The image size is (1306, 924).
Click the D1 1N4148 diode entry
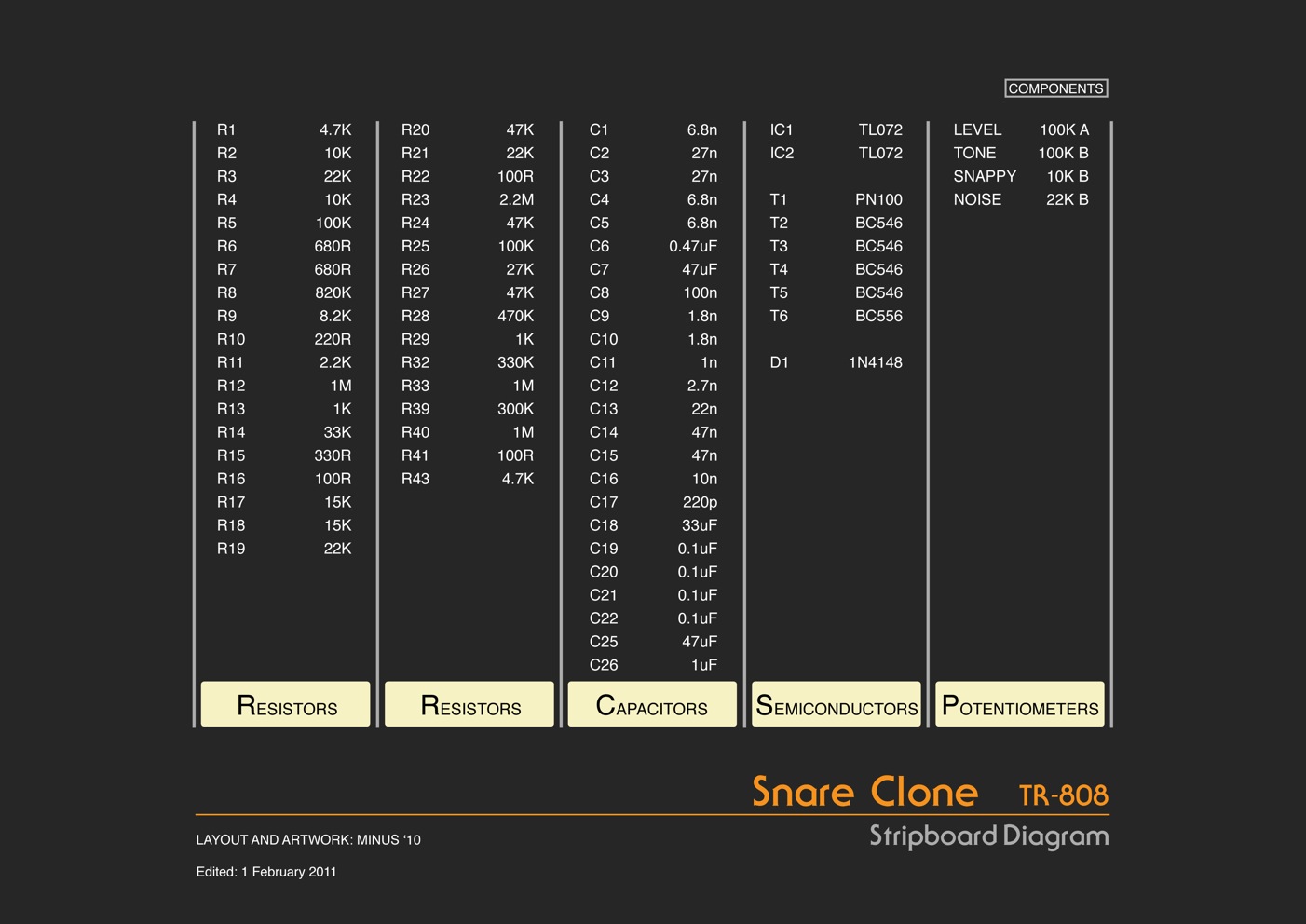pyautogui.click(x=836, y=363)
